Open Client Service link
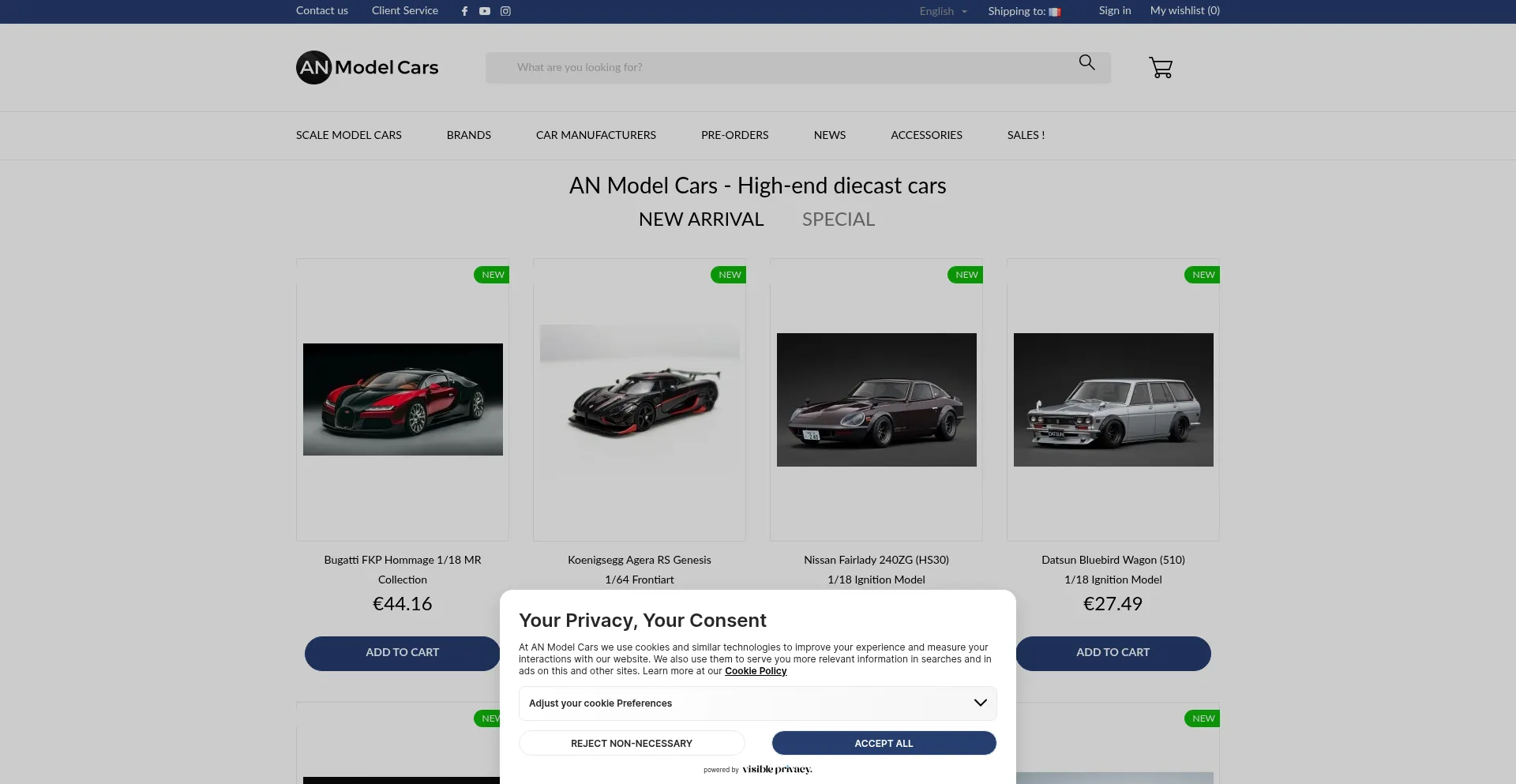The width and height of the screenshot is (1516, 784). pyautogui.click(x=405, y=10)
